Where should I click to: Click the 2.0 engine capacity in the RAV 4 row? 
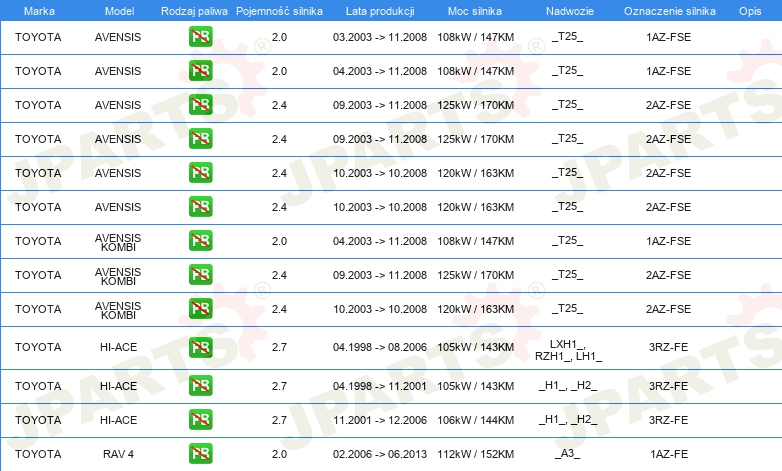pyautogui.click(x=279, y=454)
